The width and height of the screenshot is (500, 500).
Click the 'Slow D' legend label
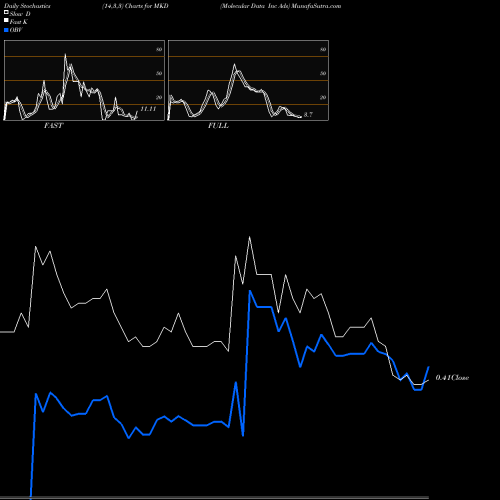[20, 14]
